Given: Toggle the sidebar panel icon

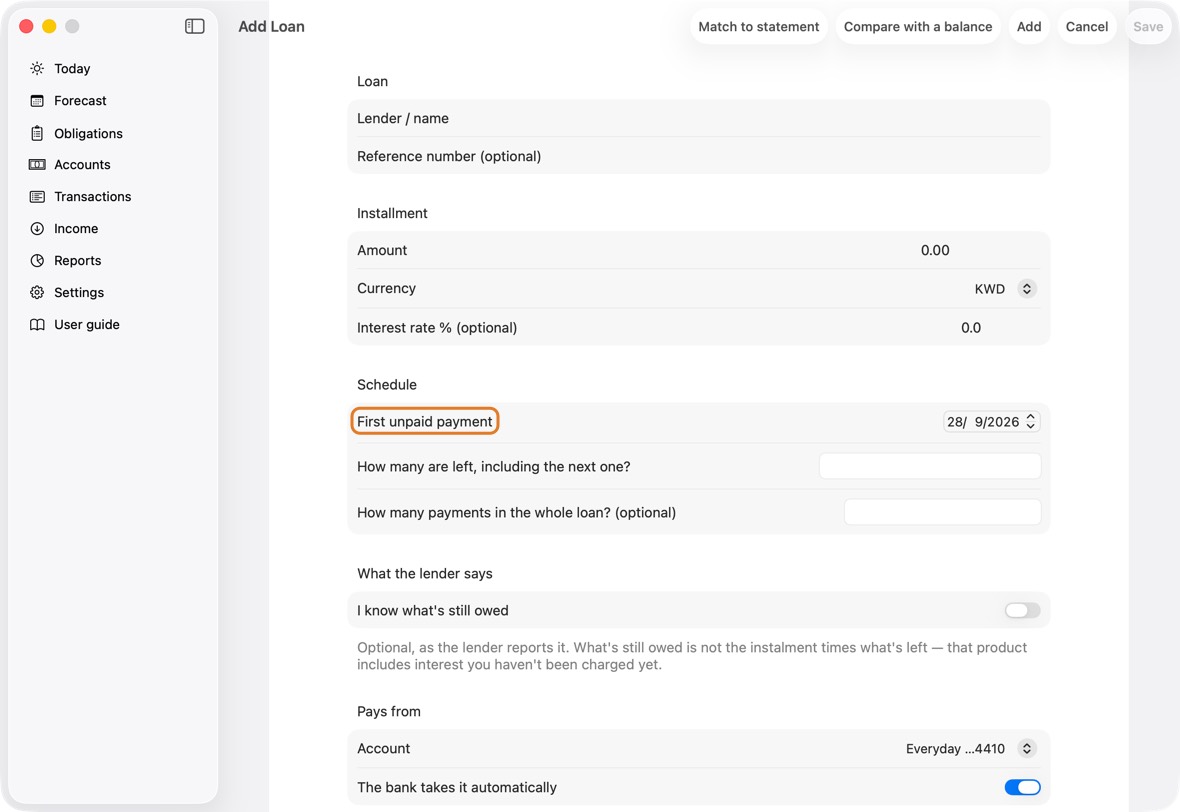Looking at the screenshot, I should click(194, 26).
